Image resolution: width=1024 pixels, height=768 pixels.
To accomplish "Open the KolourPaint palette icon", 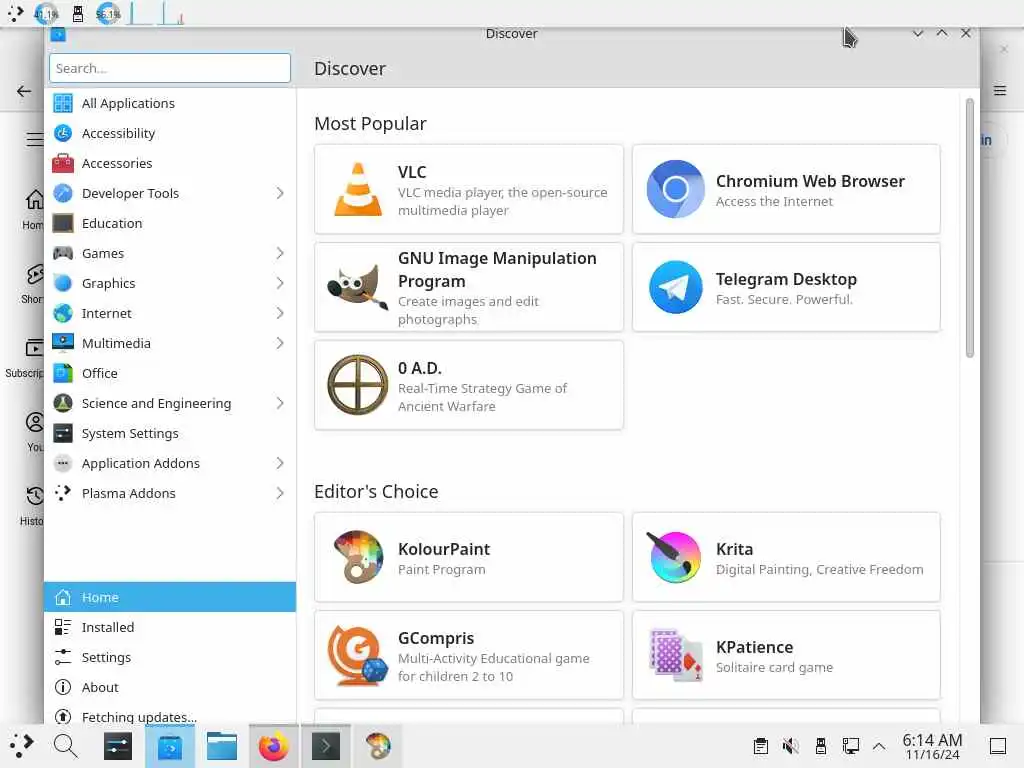I will (358, 557).
